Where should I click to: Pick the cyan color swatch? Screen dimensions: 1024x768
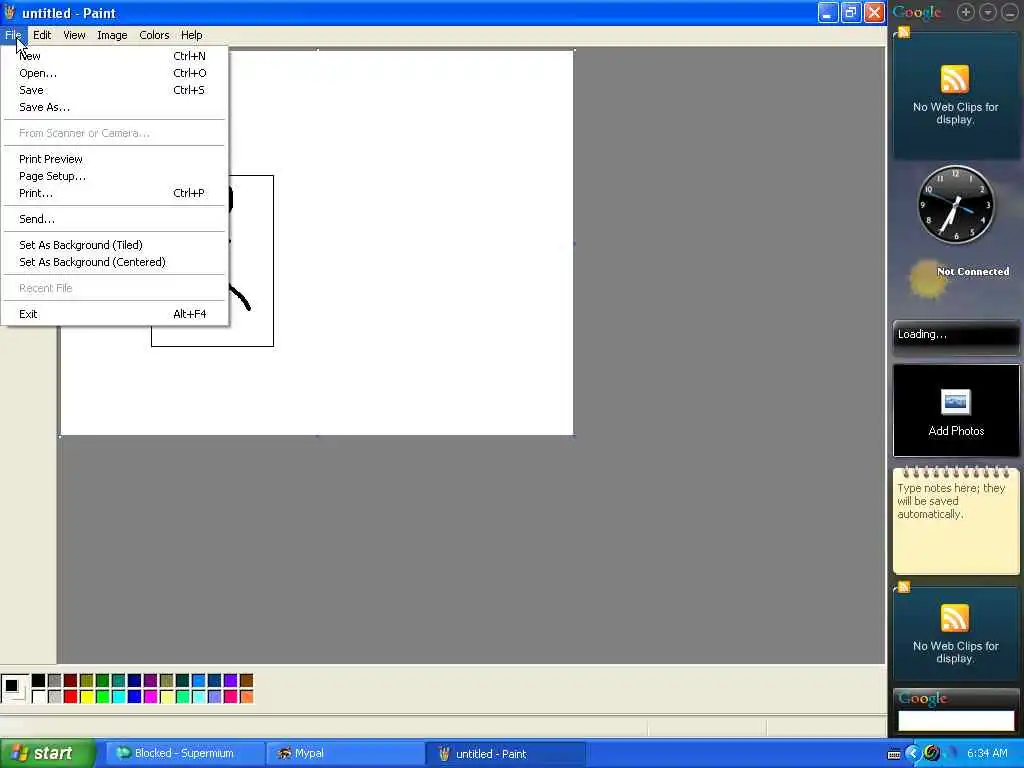(118, 697)
